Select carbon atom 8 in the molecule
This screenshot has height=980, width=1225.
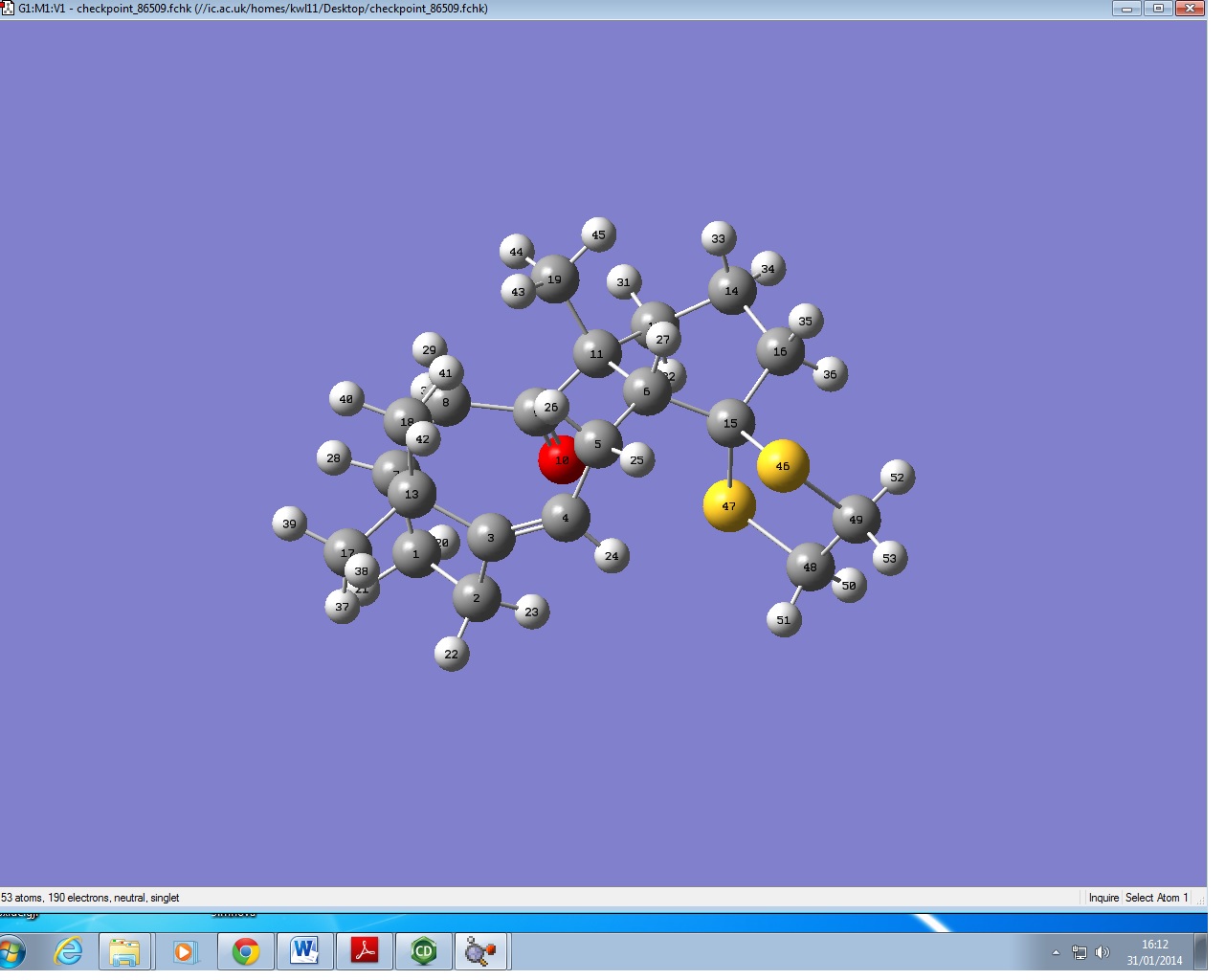tap(446, 403)
